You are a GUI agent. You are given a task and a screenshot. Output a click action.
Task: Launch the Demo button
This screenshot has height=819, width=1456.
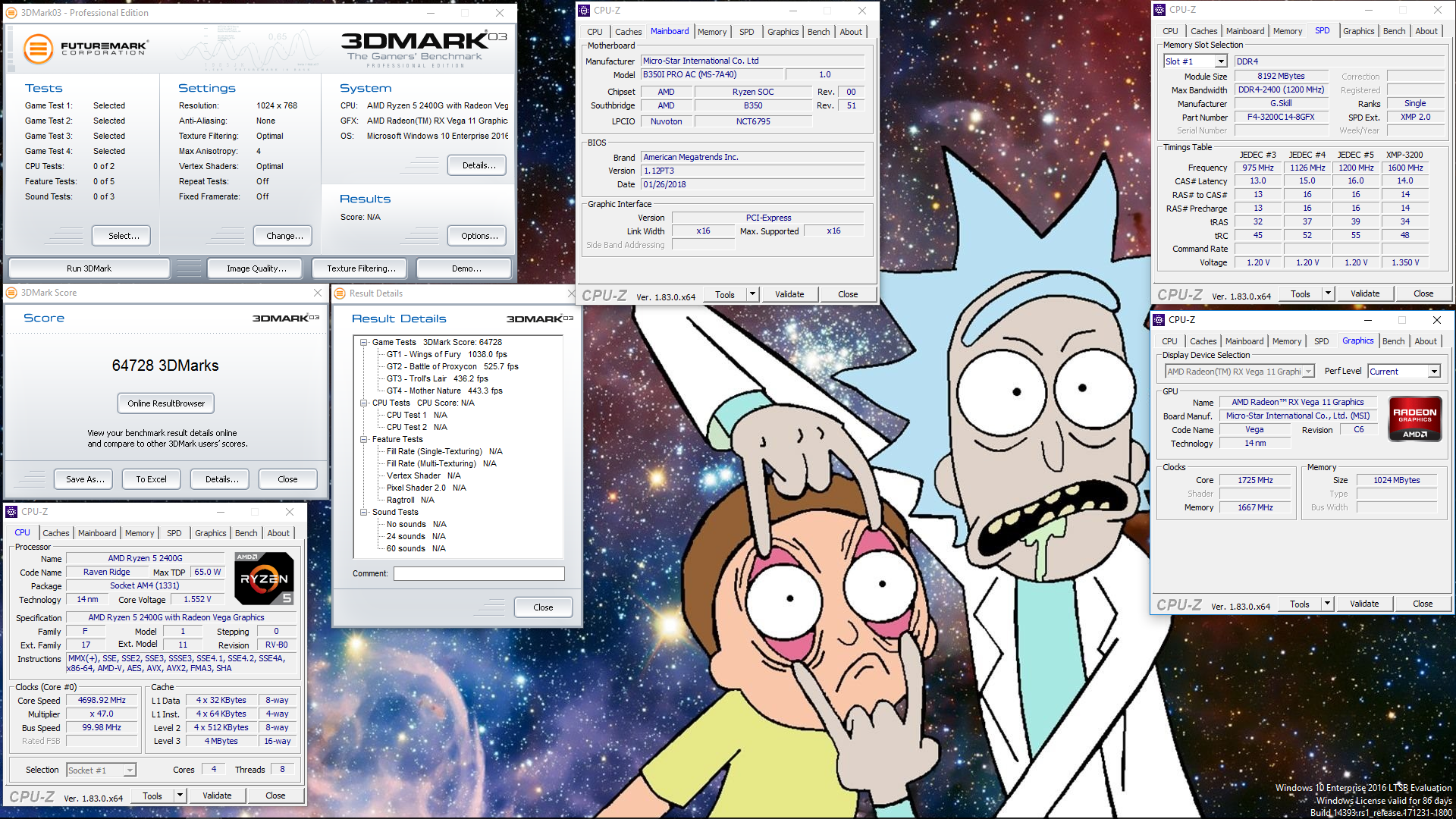click(466, 268)
